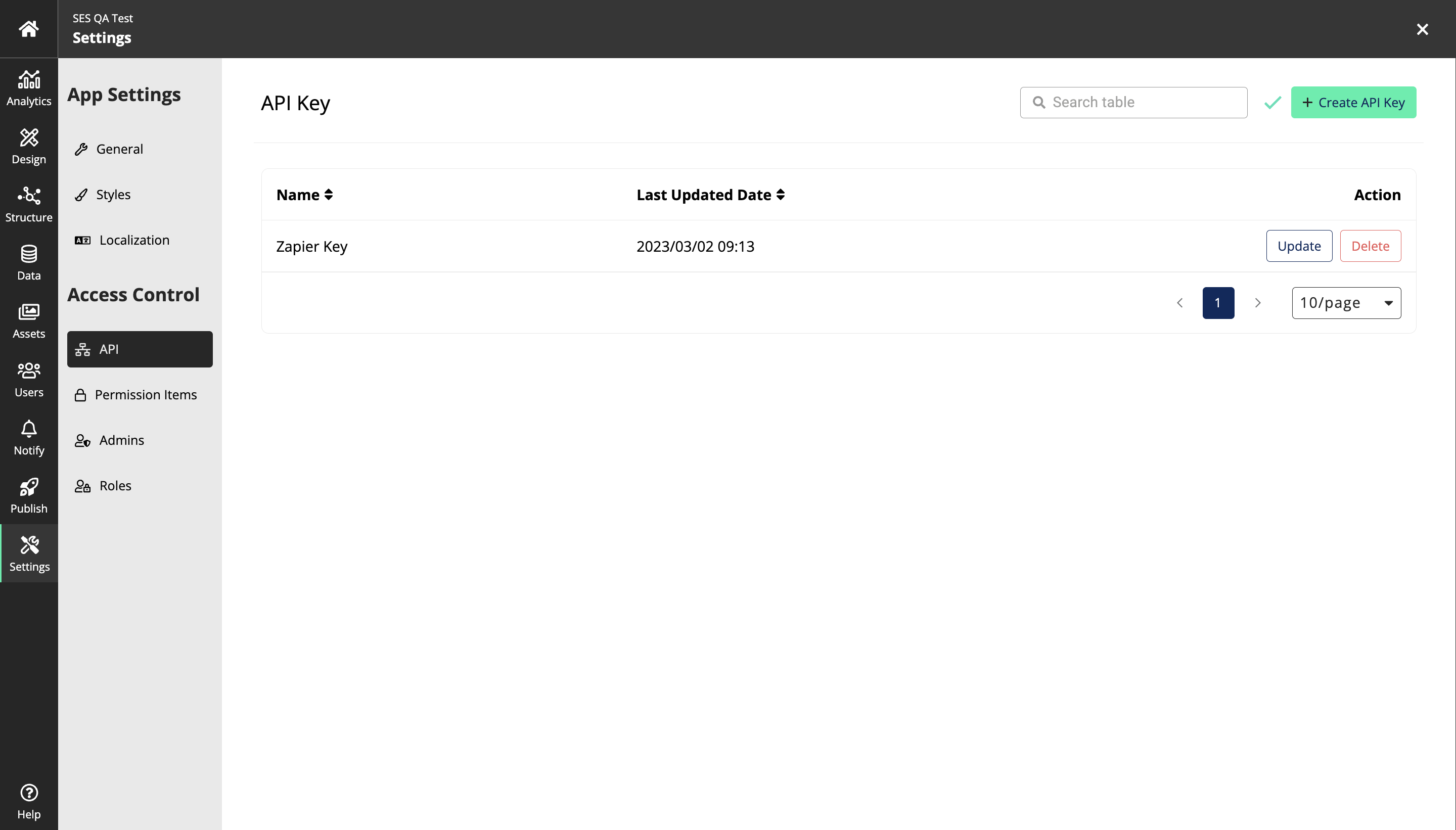Open the Assets section
This screenshot has height=830, width=1456.
tap(28, 320)
